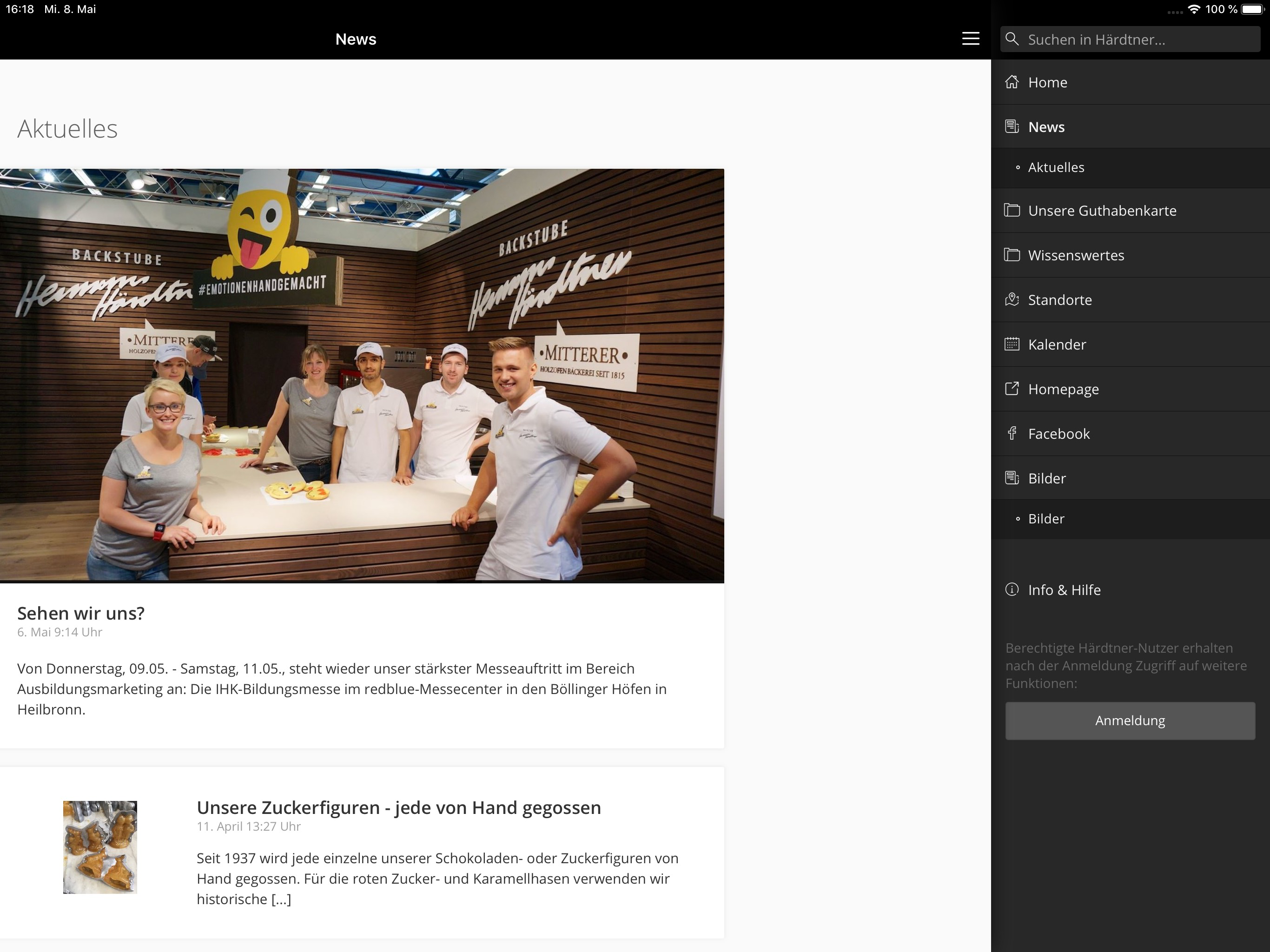Viewport: 1270px width, 952px height.
Task: Click the 'Aktuelles' page heading
Action: [x=67, y=129]
